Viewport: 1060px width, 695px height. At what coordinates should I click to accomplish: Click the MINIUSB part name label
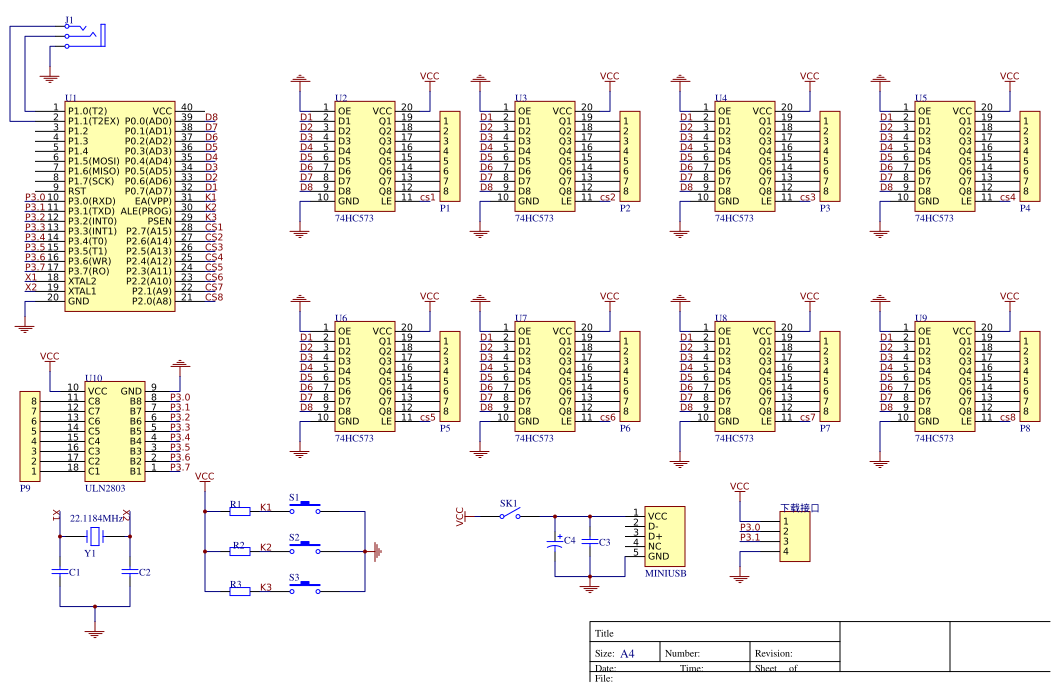666,573
